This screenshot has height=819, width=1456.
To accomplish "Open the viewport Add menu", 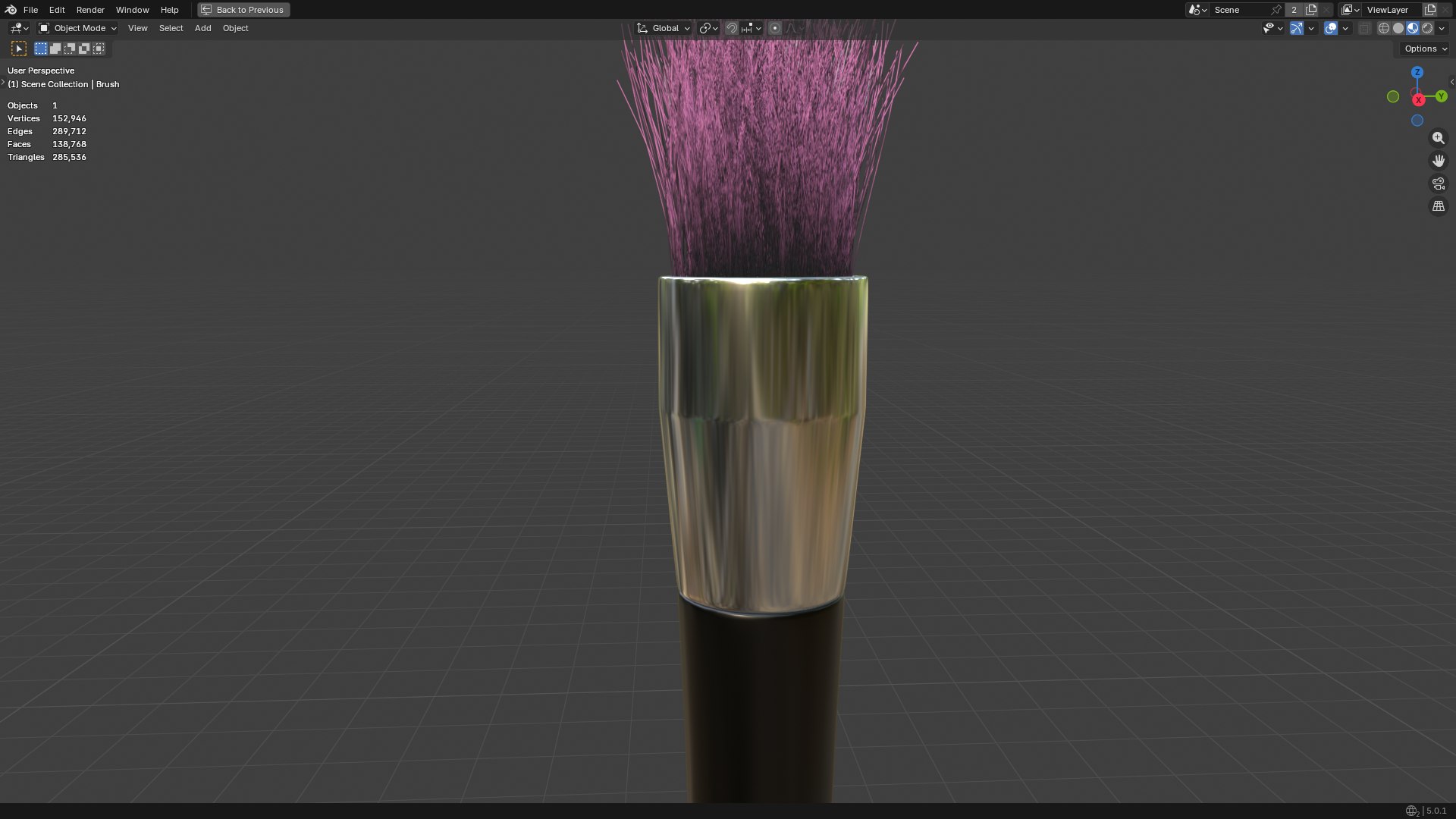I will coord(202,28).
